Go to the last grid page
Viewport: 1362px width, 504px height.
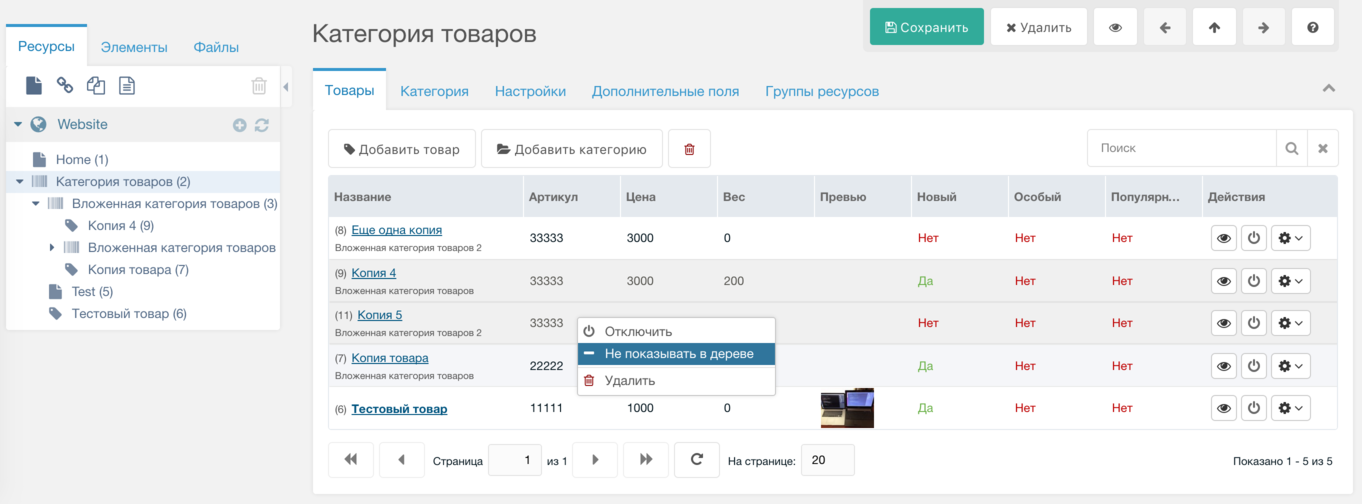(646, 460)
